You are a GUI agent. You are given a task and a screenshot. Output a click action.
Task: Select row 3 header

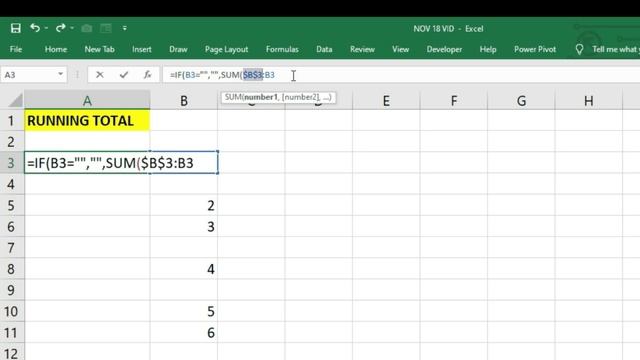pyautogui.click(x=11, y=163)
